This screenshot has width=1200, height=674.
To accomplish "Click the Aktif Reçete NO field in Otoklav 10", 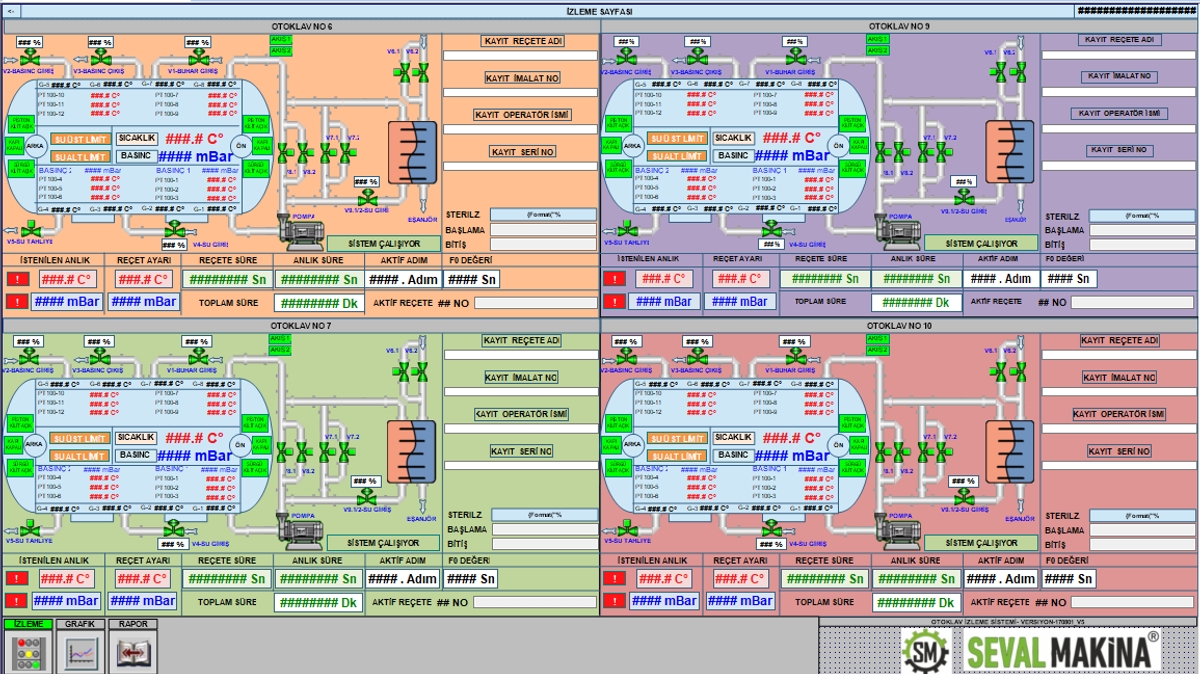I will 1132,603.
